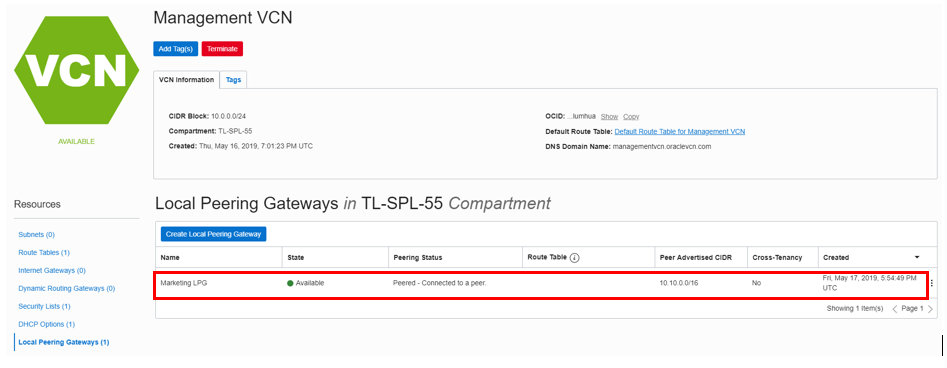This screenshot has height=368, width=947.
Task: Copy the OCID to clipboard
Action: pos(631,117)
